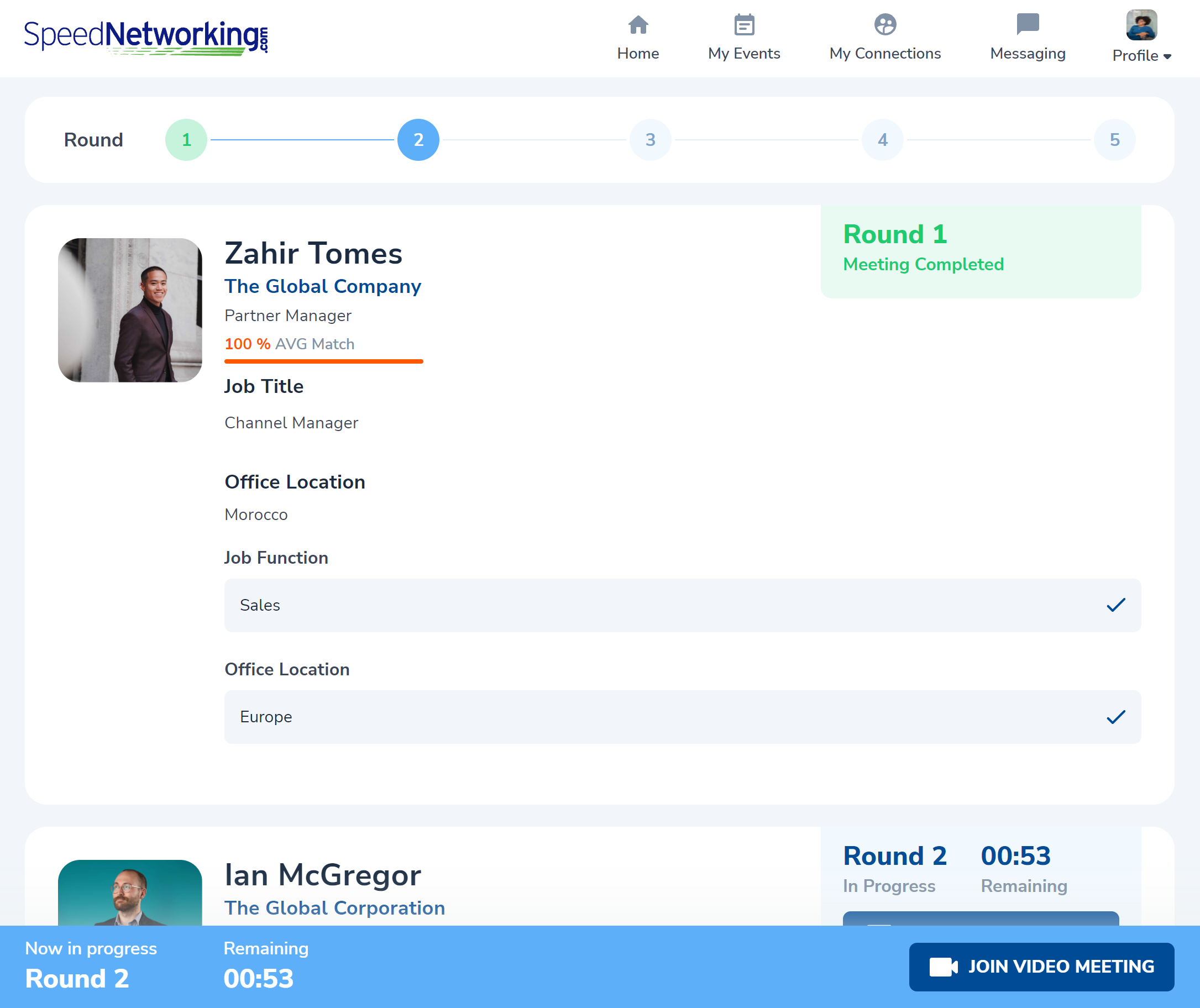The width and height of the screenshot is (1200, 1008).
Task: Jump to round 4 step
Action: (882, 139)
